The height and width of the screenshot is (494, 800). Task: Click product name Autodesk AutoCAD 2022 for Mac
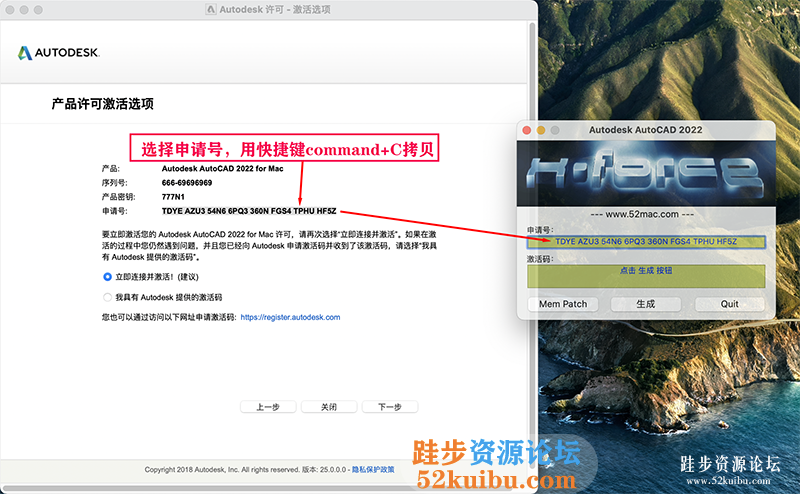[x=222, y=168]
